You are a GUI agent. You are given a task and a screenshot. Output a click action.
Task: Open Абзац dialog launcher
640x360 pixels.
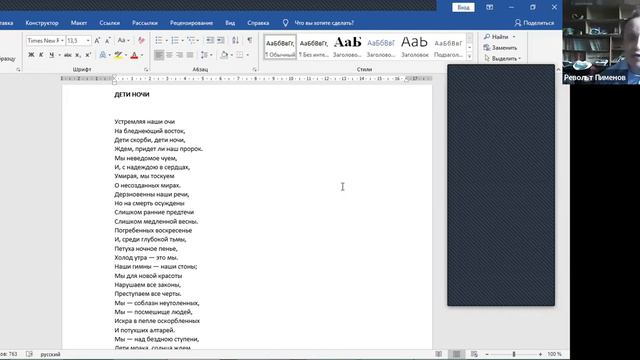click(255, 70)
